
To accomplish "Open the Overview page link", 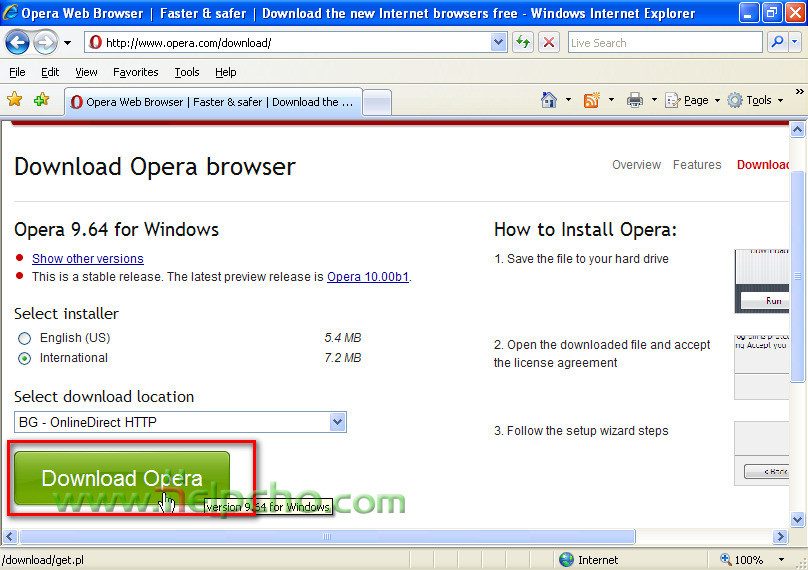I will tap(636, 165).
